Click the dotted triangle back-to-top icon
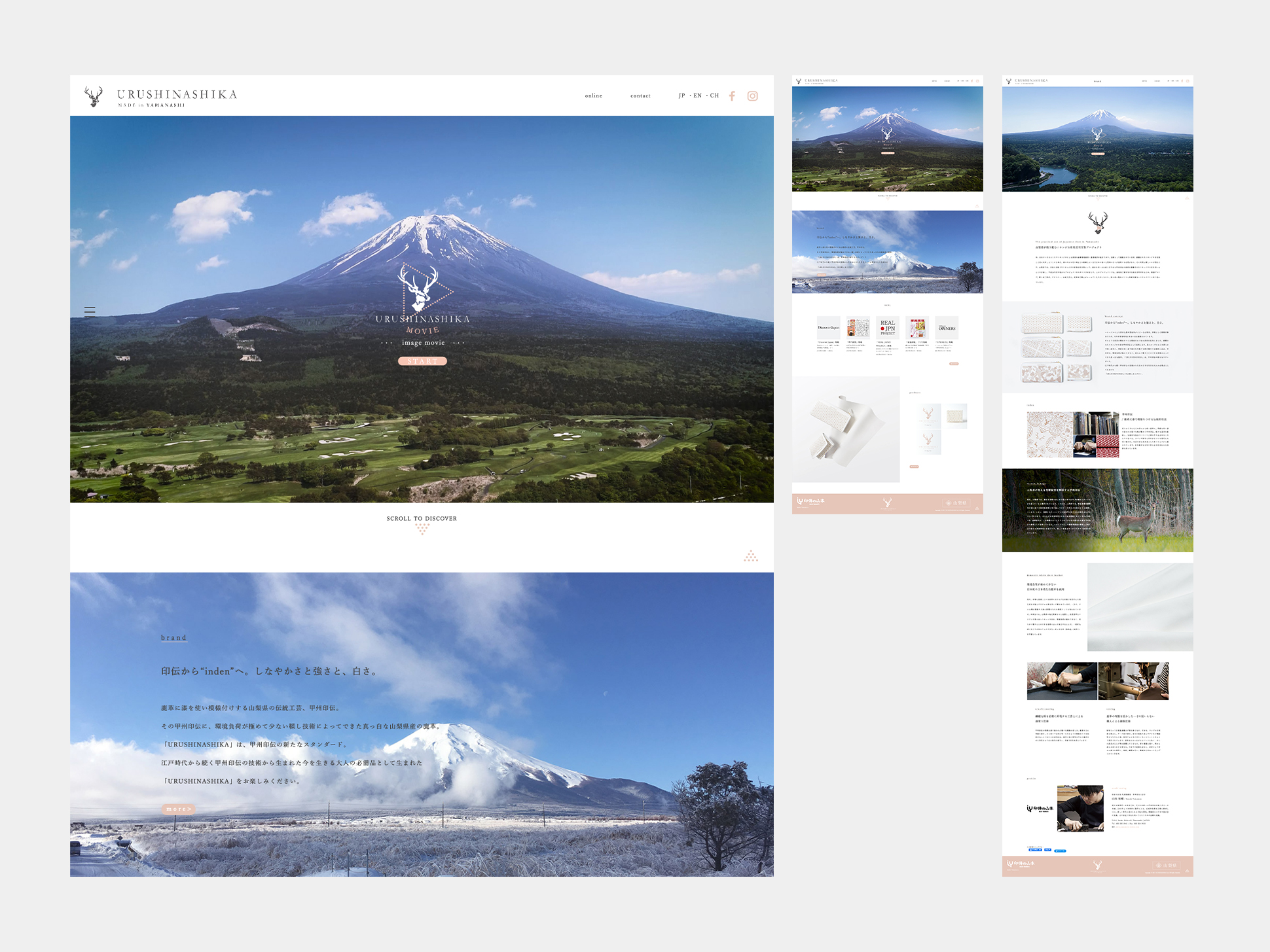Viewport: 1270px width, 952px height. click(751, 556)
